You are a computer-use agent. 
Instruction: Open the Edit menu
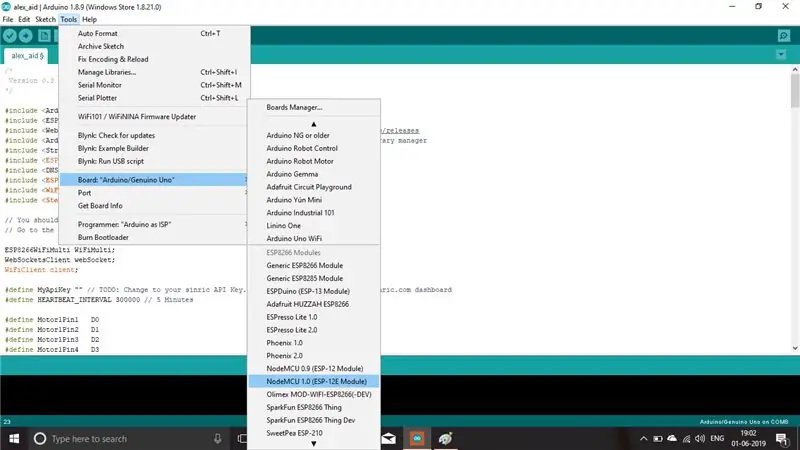pyautogui.click(x=24, y=19)
